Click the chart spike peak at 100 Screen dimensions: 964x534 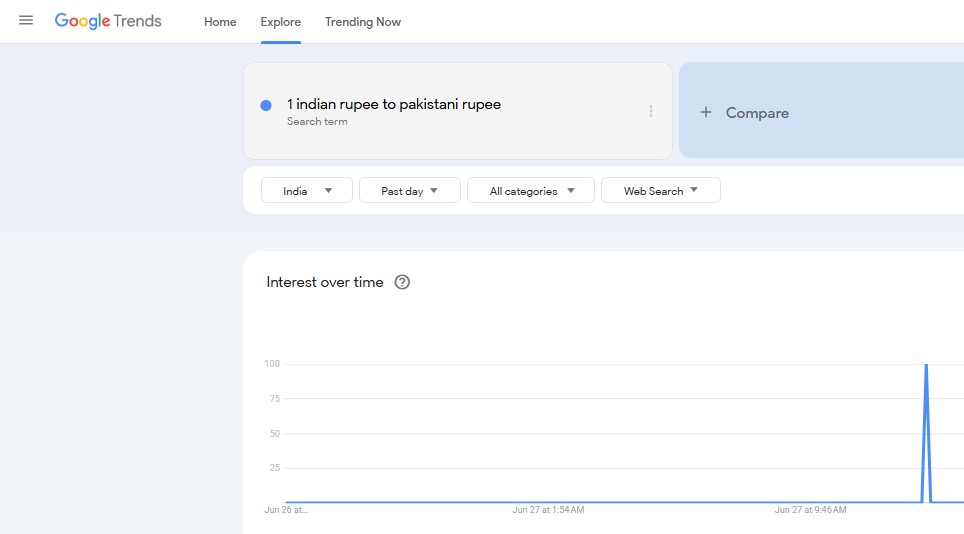926,365
